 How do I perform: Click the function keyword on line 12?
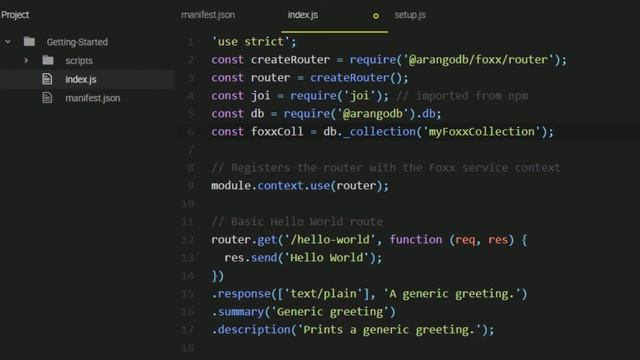[x=416, y=239]
